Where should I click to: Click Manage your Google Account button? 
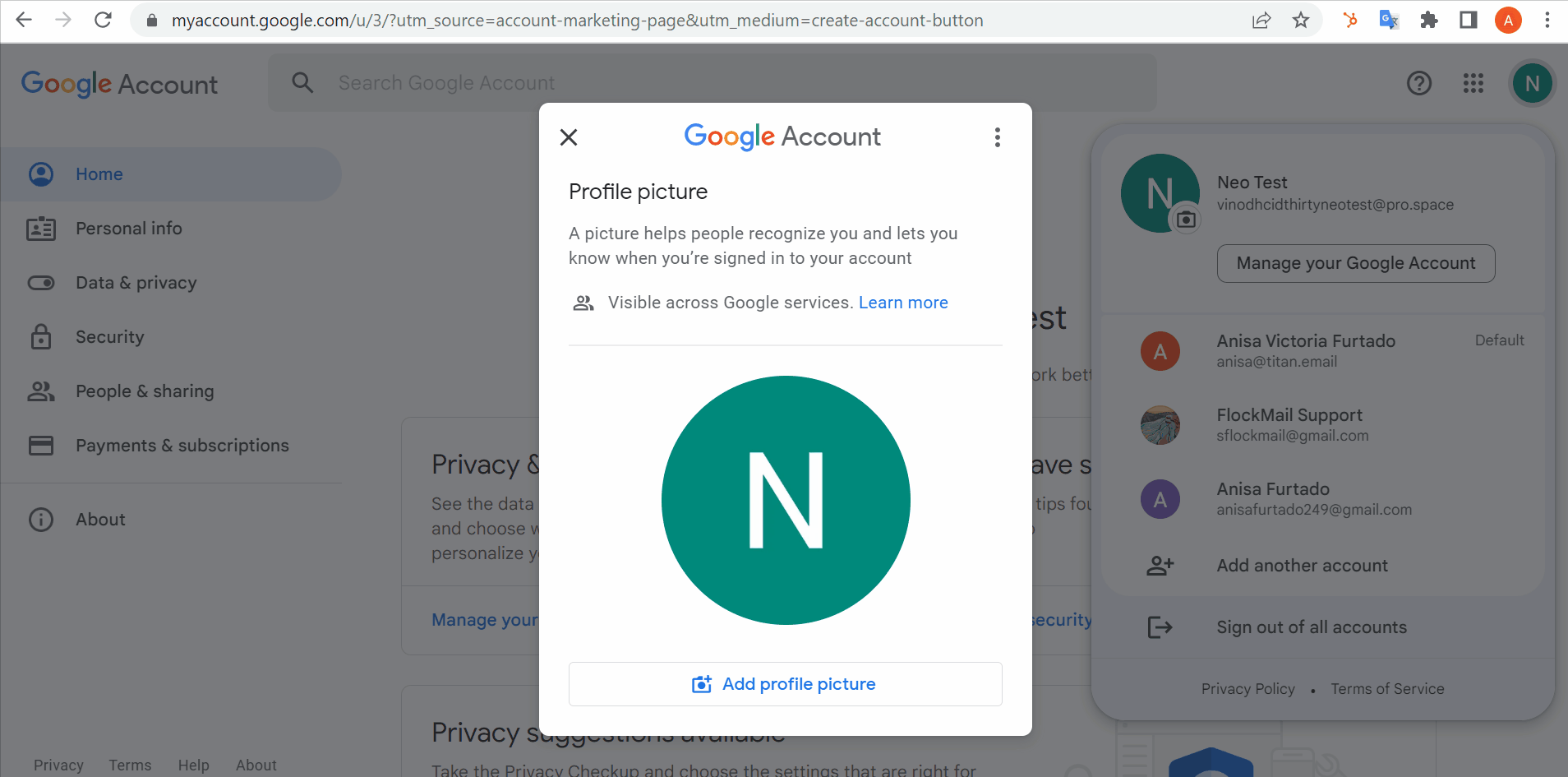tap(1356, 263)
